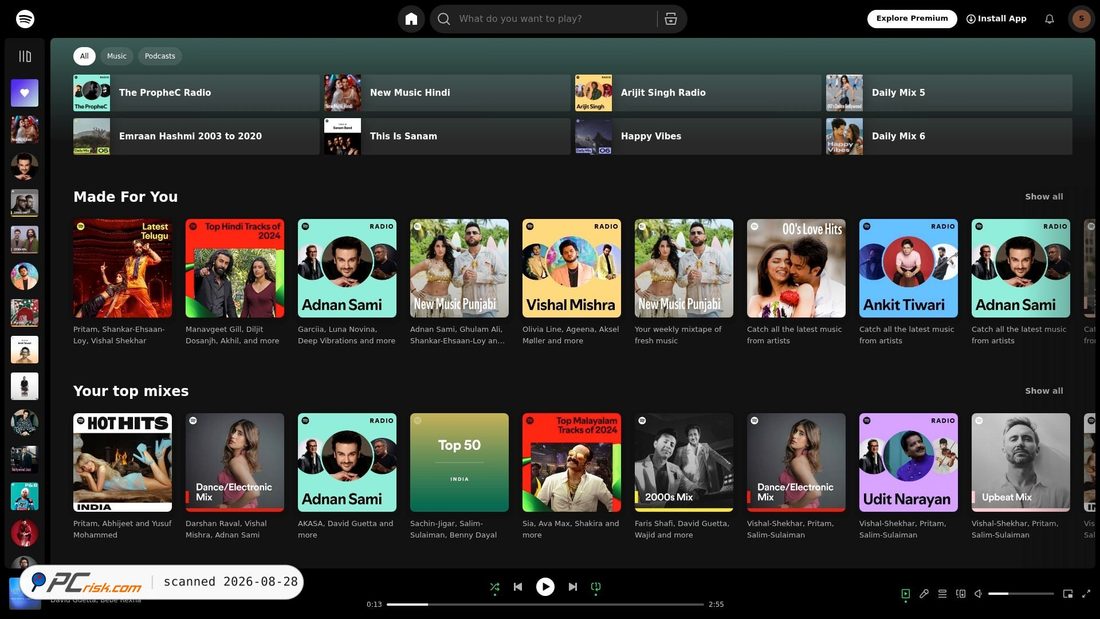1100x619 pixels.
Task: Click Explore Premium button
Action: click(912, 19)
